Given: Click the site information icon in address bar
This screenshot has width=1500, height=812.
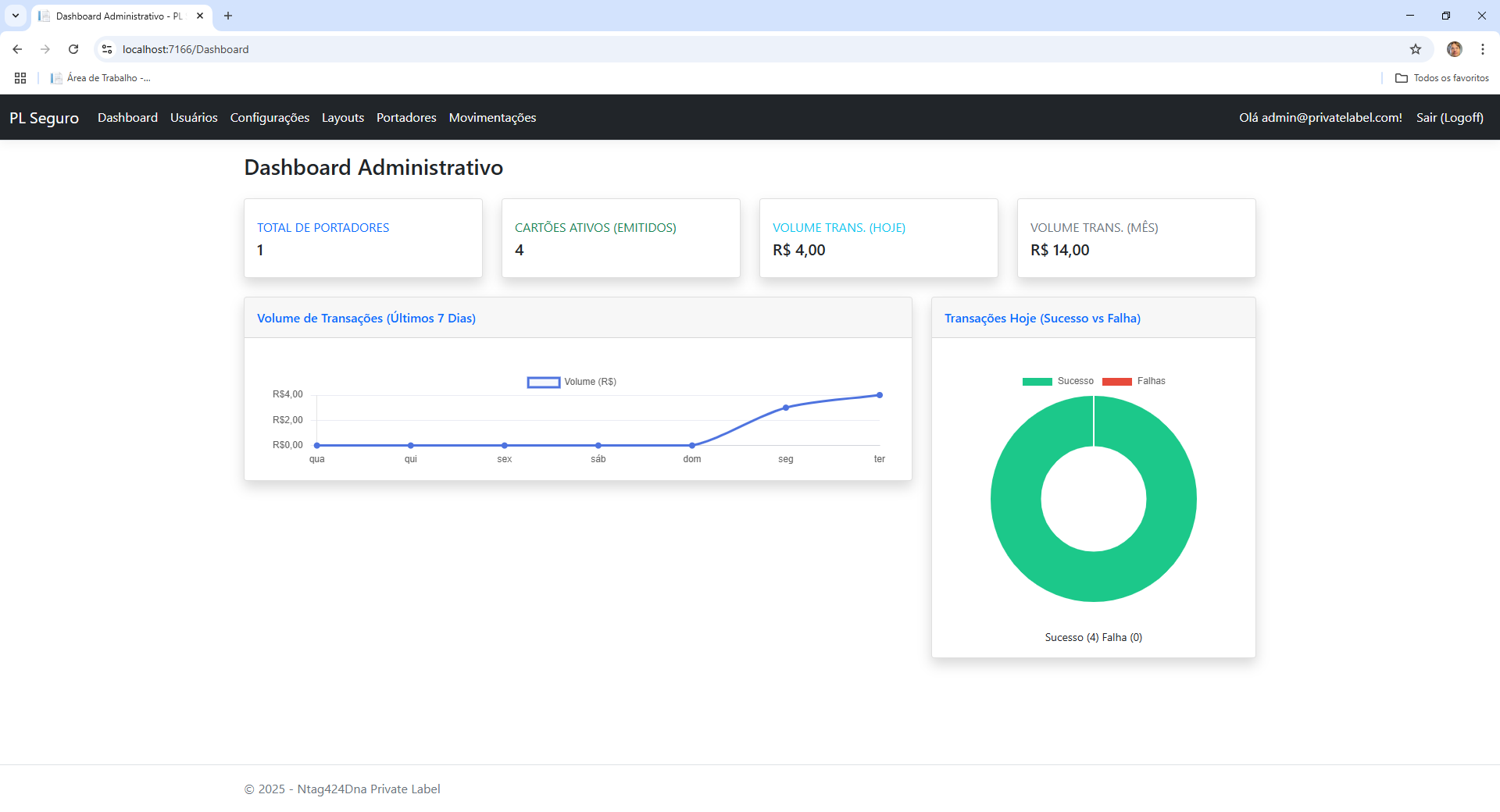Looking at the screenshot, I should tap(107, 49).
